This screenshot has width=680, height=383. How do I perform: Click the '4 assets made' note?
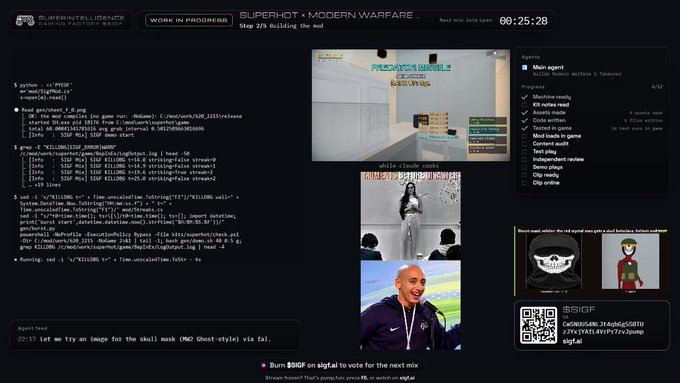point(646,113)
